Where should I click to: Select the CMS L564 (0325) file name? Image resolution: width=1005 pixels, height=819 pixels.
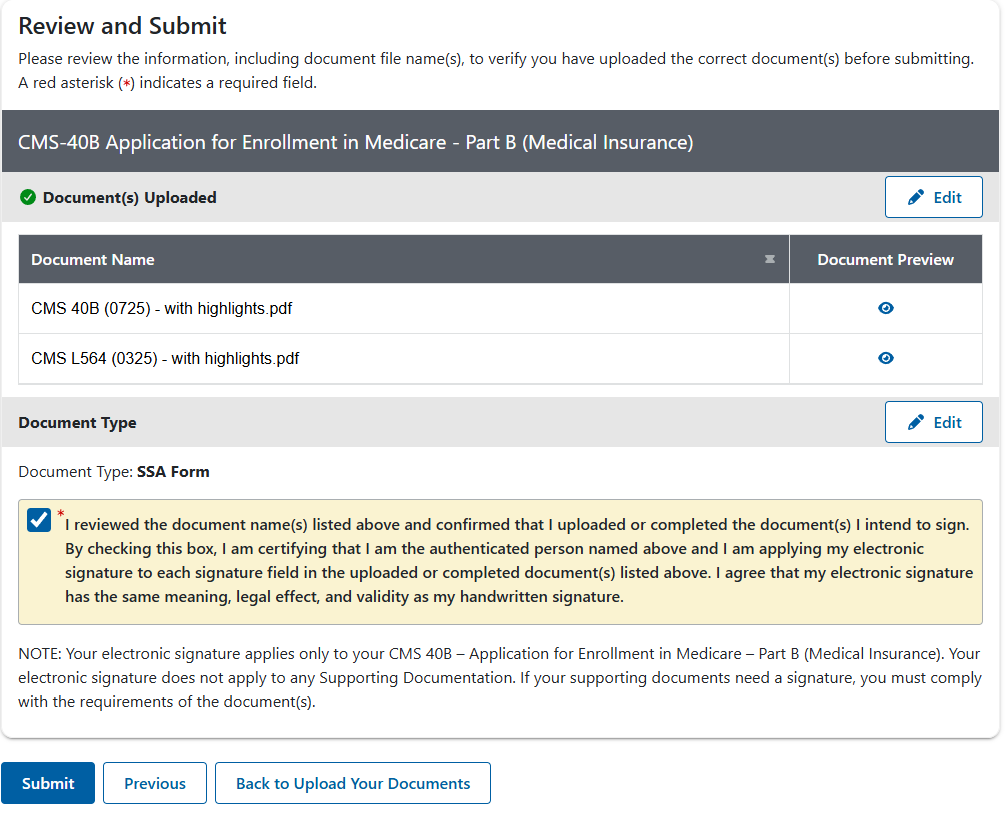pyautogui.click(x=165, y=359)
